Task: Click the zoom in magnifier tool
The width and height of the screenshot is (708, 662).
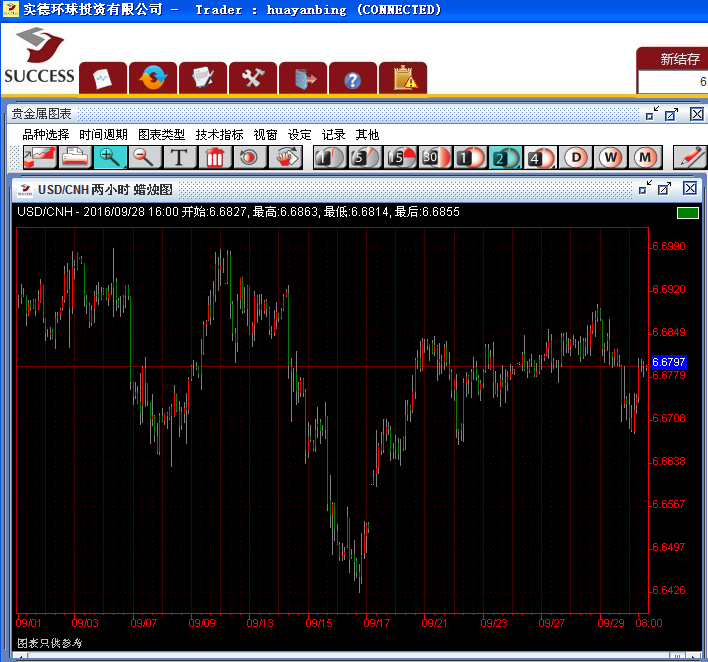Action: coord(110,157)
